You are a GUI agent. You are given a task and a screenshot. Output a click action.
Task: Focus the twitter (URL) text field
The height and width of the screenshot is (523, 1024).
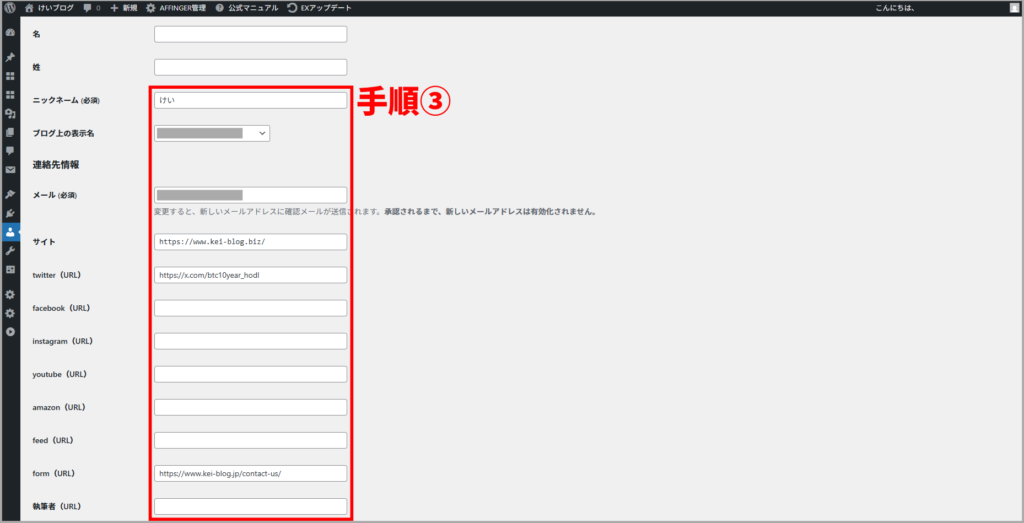pos(250,275)
